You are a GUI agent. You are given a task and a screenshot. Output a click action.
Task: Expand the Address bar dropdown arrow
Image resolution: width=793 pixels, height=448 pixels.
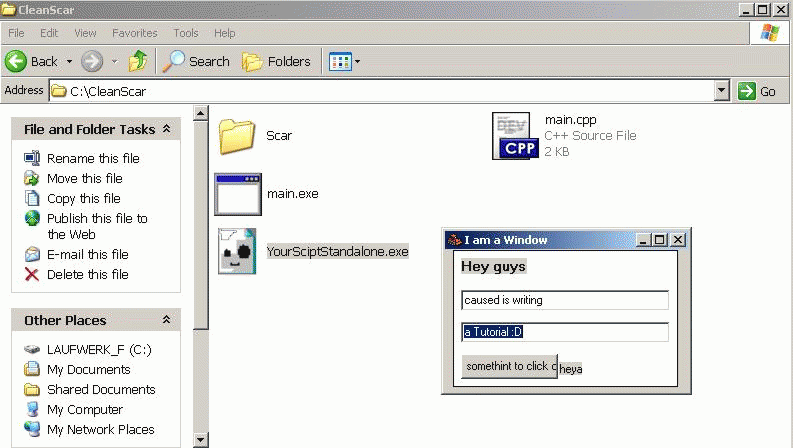(722, 91)
